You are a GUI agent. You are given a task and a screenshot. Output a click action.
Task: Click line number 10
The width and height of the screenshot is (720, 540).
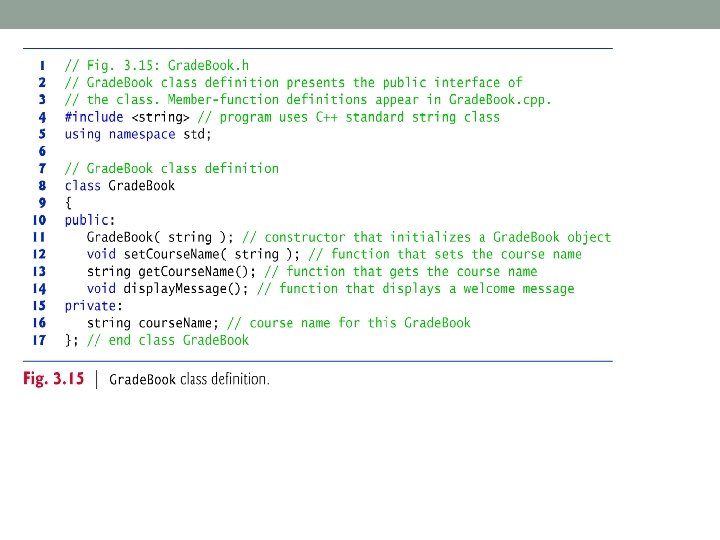39,220
